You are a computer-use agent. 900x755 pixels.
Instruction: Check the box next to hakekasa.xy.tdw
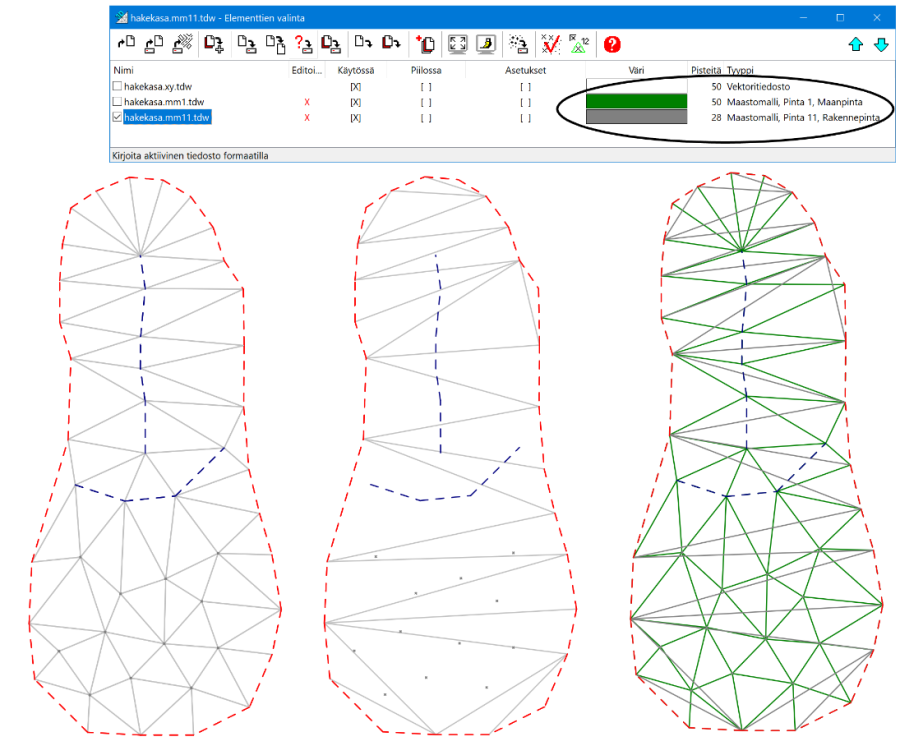[115, 87]
